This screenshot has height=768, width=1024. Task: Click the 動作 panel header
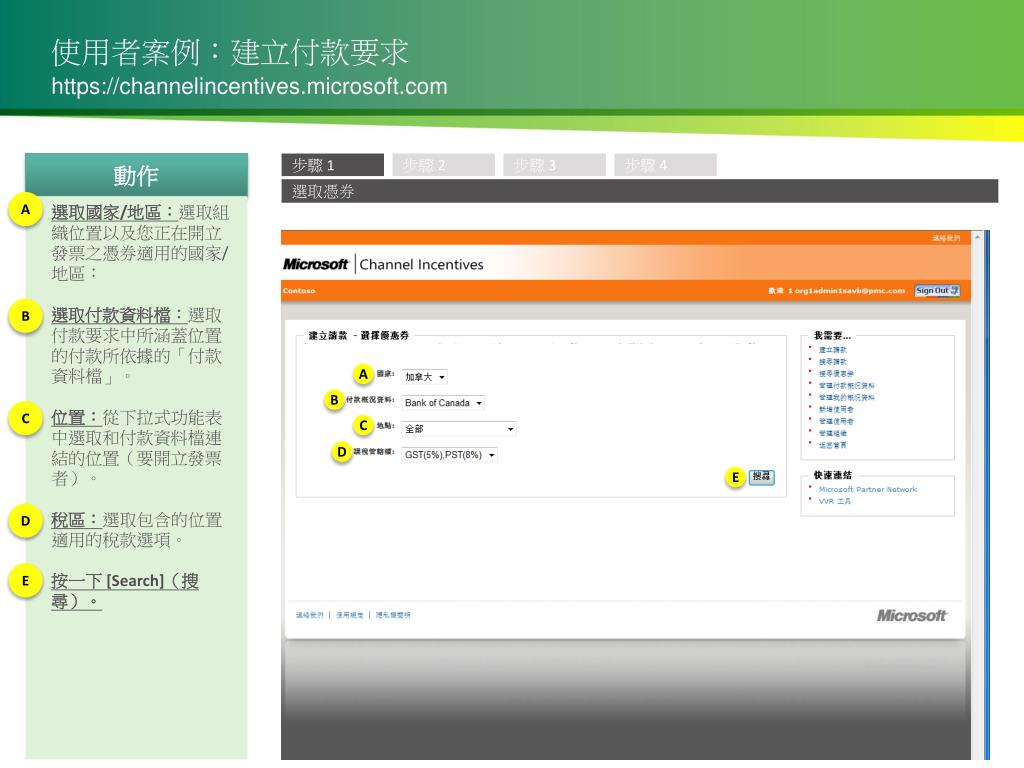(x=136, y=175)
